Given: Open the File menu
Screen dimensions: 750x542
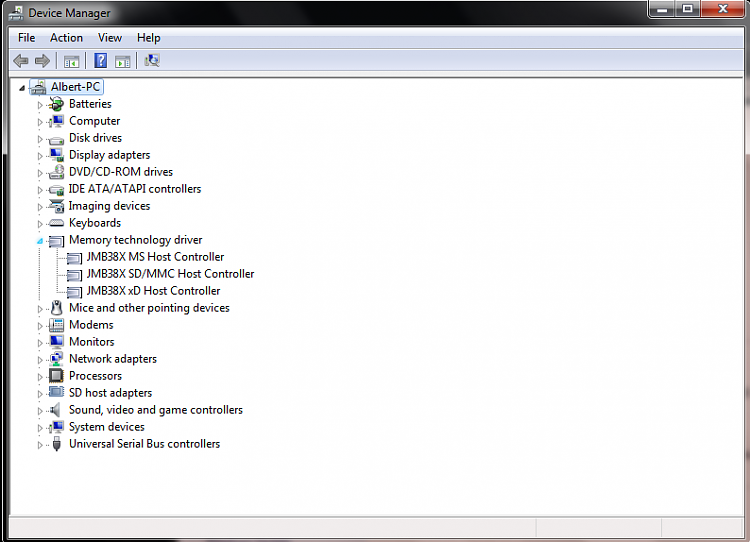Looking at the screenshot, I should tap(26, 38).
